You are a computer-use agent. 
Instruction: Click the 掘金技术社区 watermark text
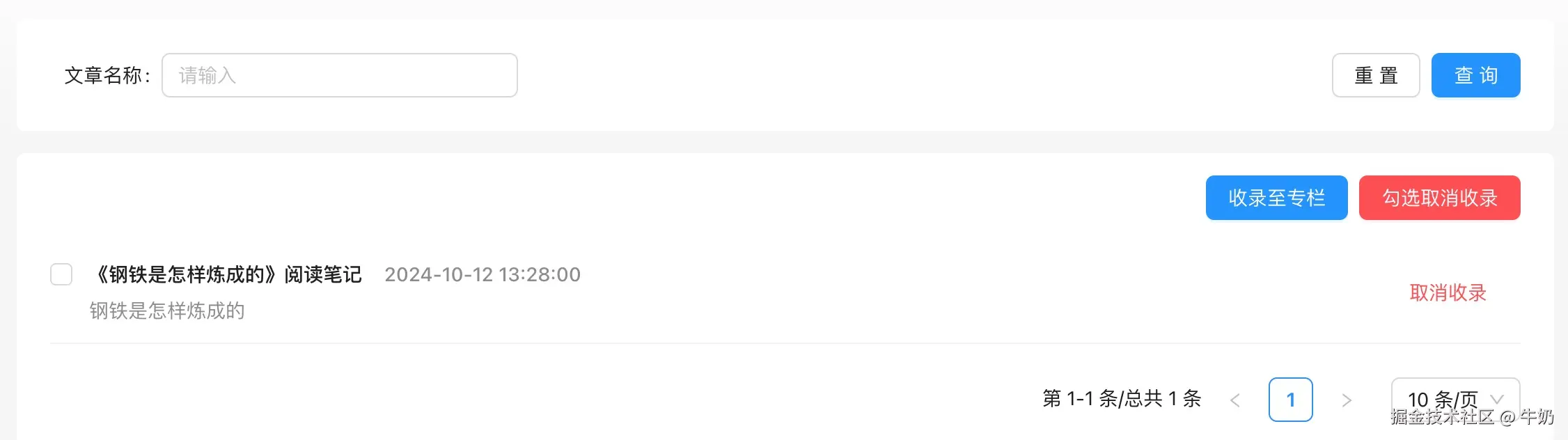click(1443, 417)
